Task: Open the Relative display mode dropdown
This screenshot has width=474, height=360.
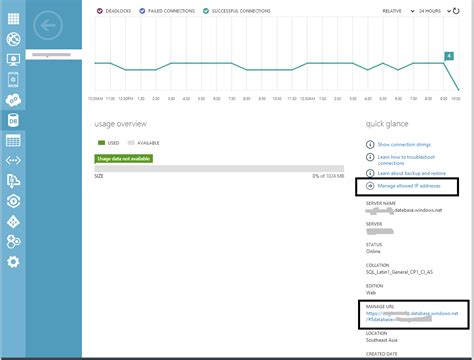Action: click(x=398, y=11)
